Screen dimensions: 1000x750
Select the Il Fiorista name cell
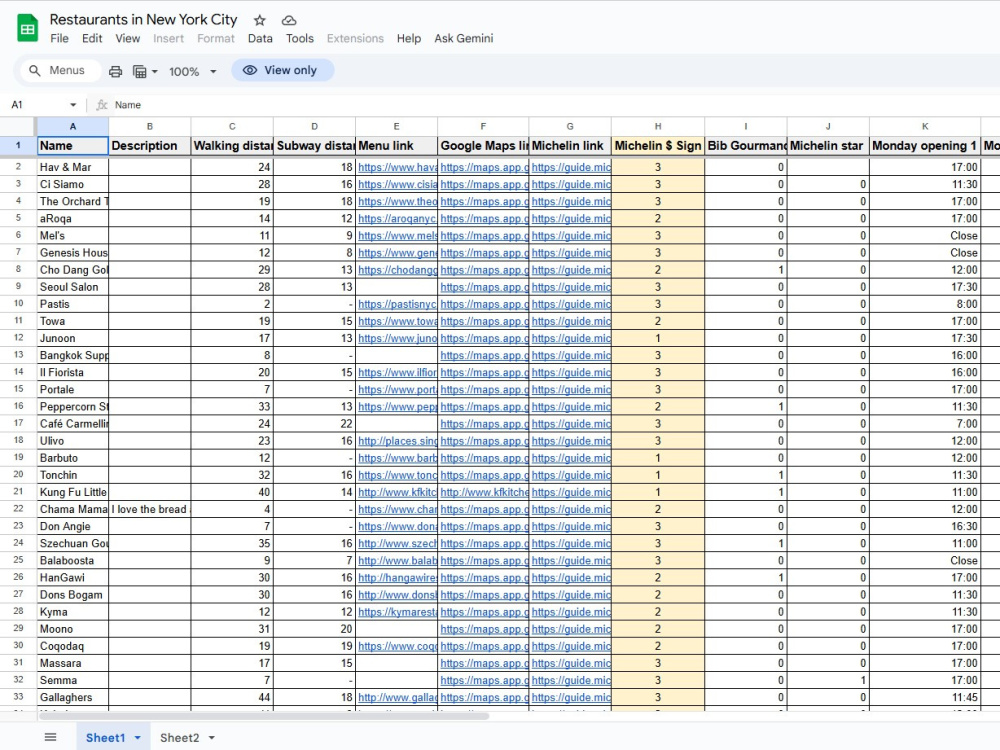[x=73, y=372]
